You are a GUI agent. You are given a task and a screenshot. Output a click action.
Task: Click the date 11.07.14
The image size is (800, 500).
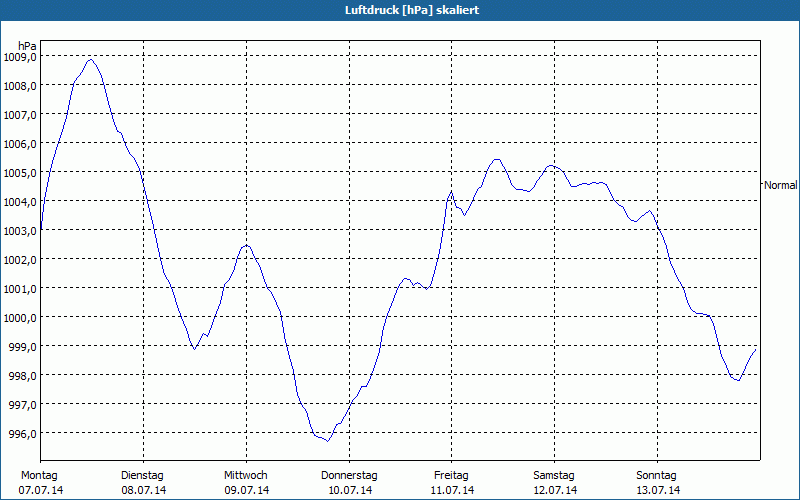pos(452,491)
